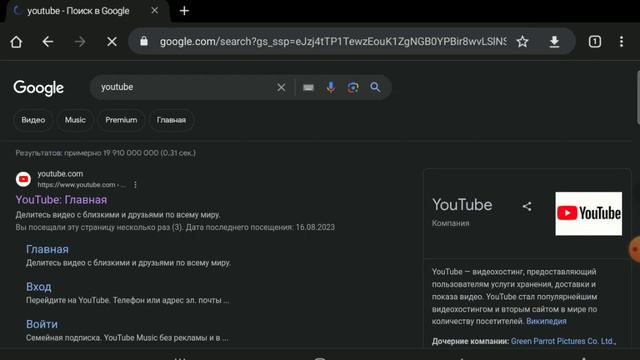The image size is (640, 360).
Task: Focus the address bar URL
Action: tap(333, 42)
